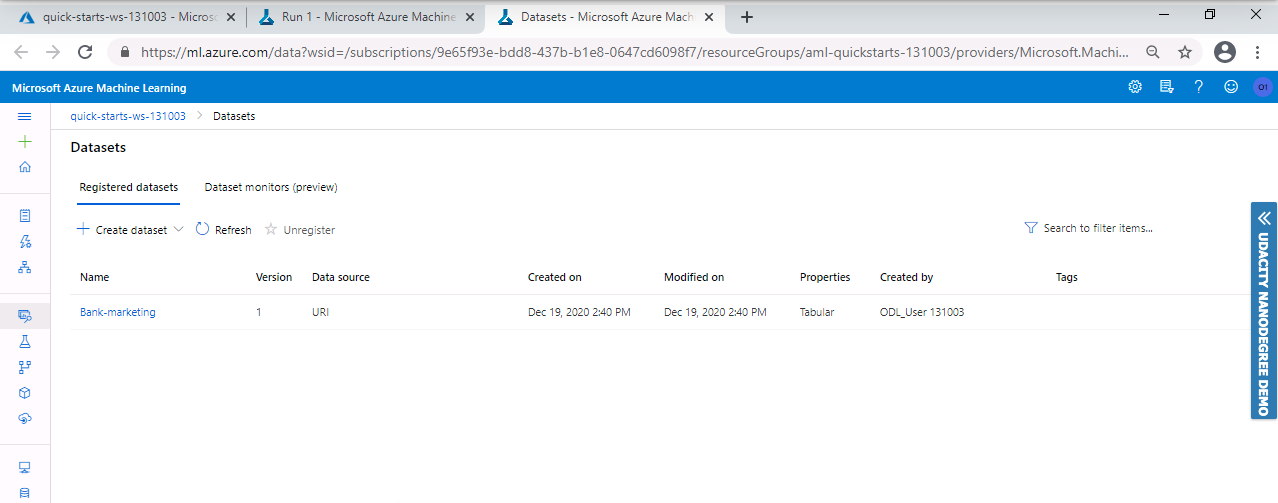Open Datastores cylinder icon
The height and width of the screenshot is (503, 1278).
click(25, 493)
